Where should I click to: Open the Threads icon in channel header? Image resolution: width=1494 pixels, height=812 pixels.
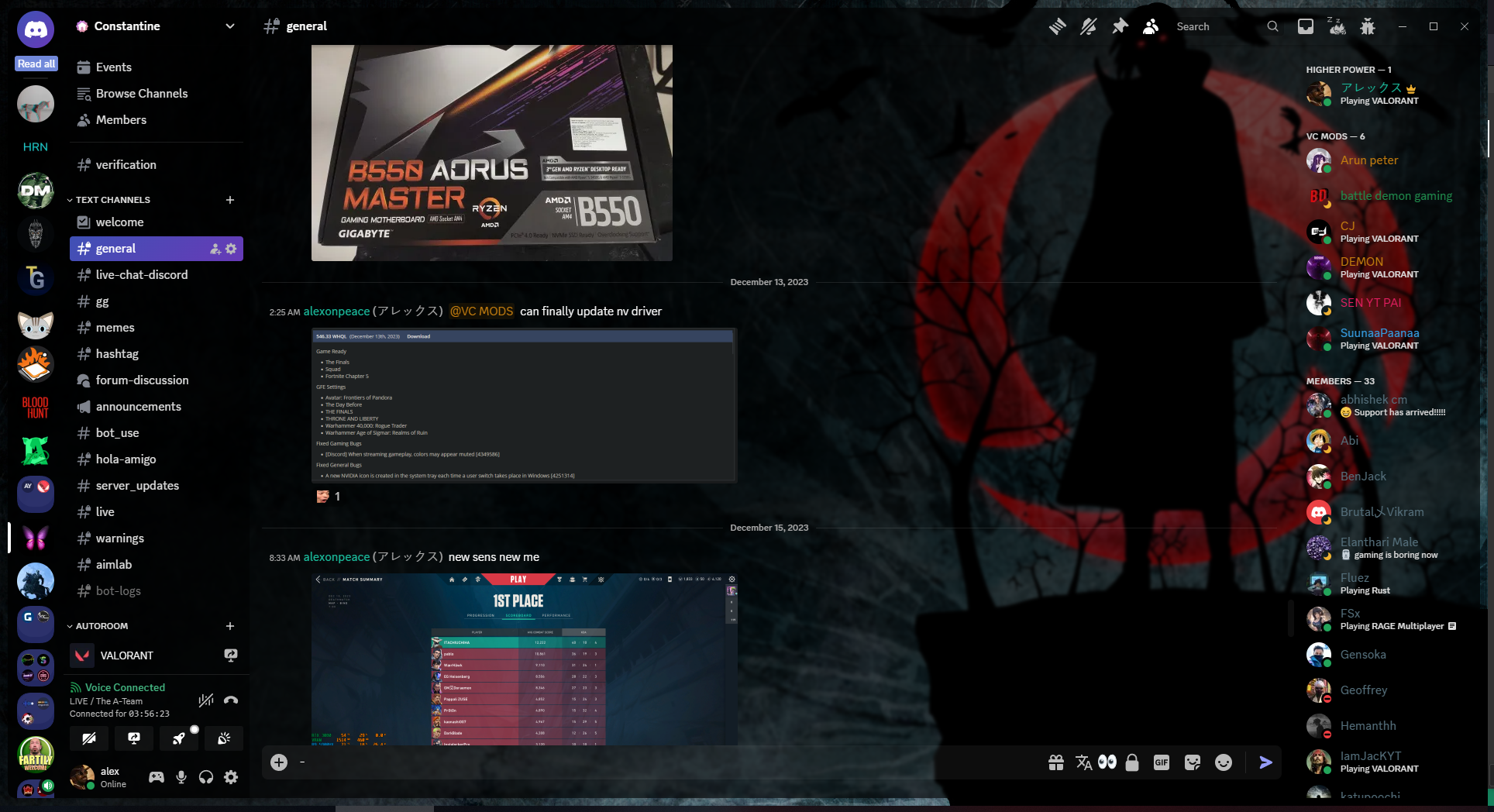tap(1058, 26)
